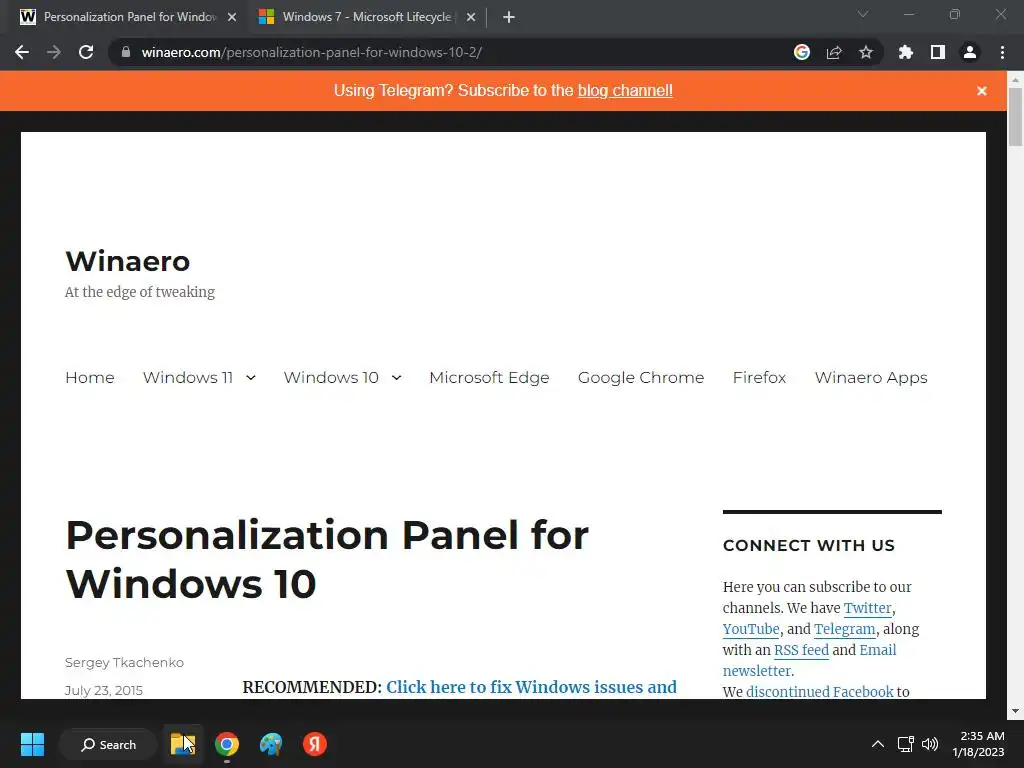This screenshot has width=1024, height=768.
Task: Open Chrome three-dot menu
Action: point(1002,52)
